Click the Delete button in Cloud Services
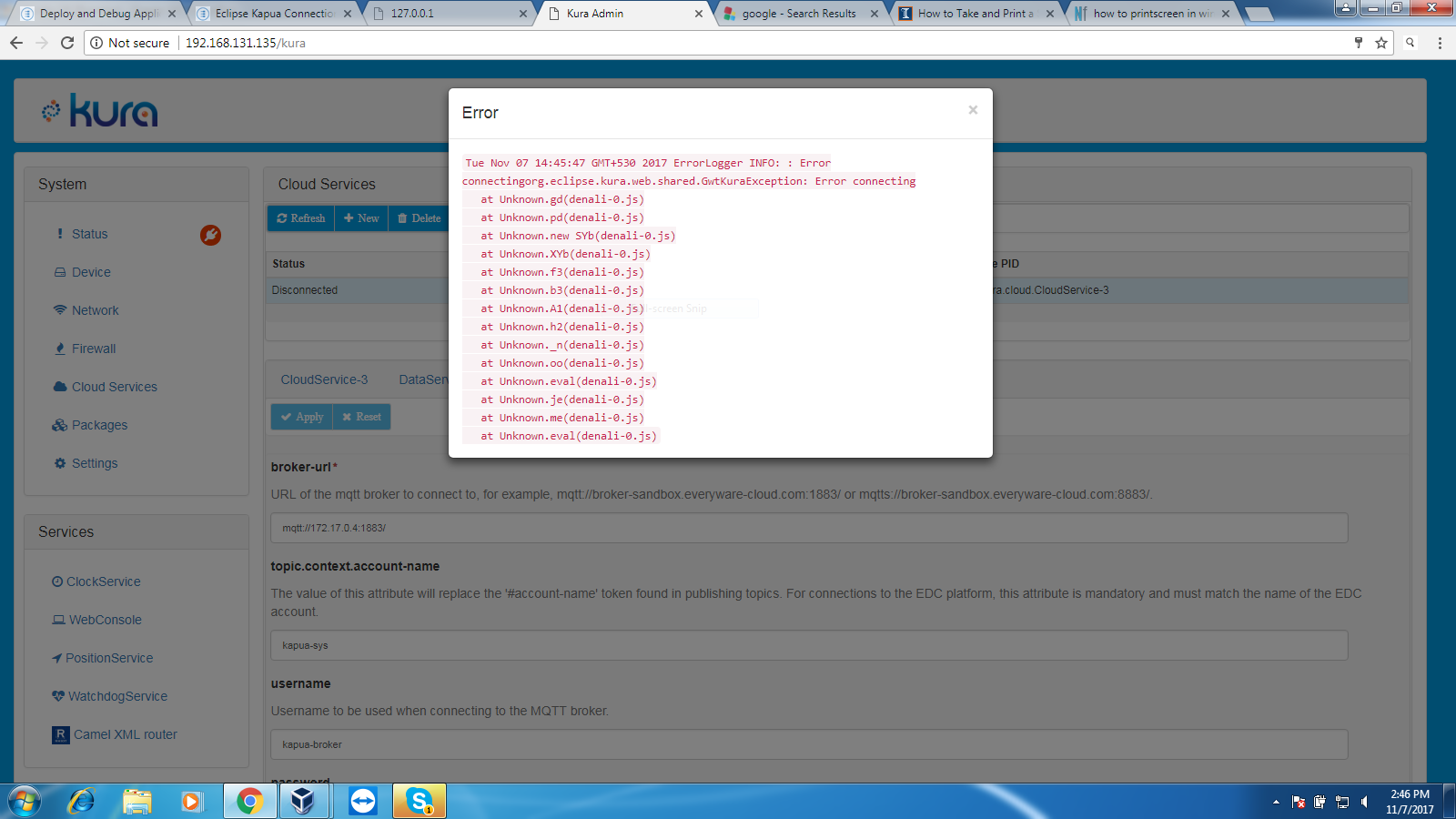This screenshot has width=1456, height=819. (x=419, y=218)
